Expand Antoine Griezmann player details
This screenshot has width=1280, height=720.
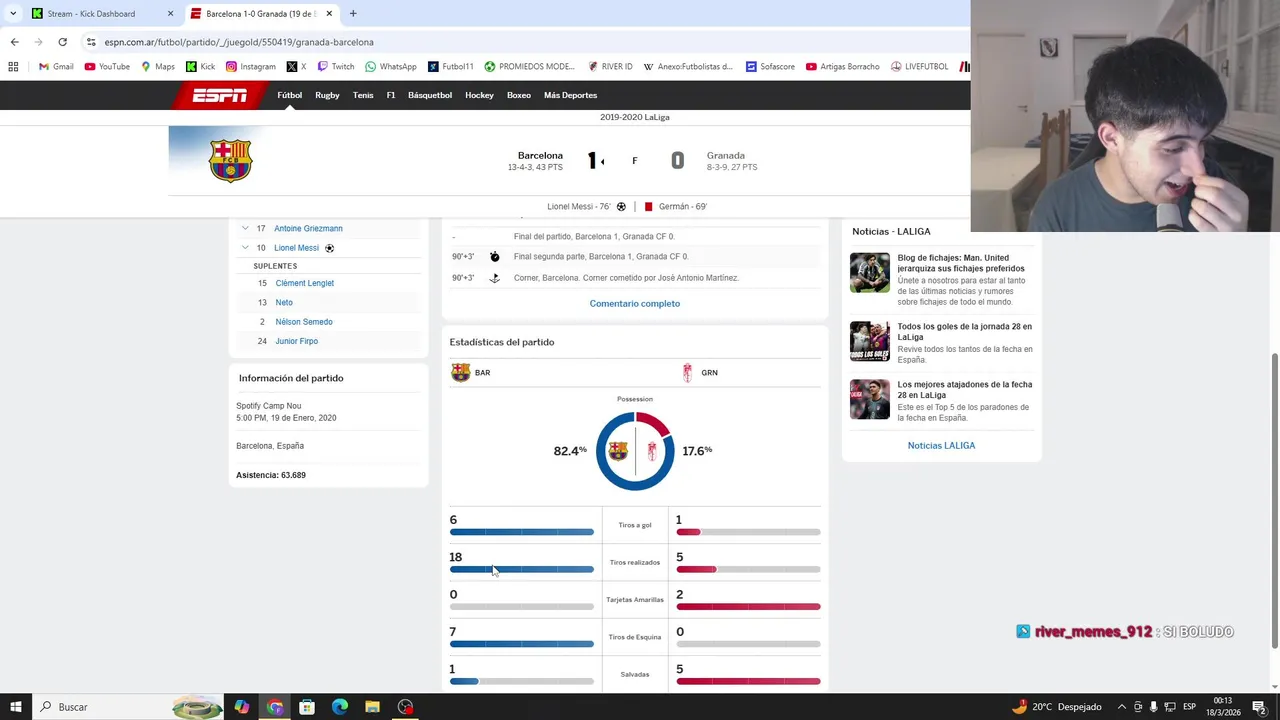click(x=245, y=228)
